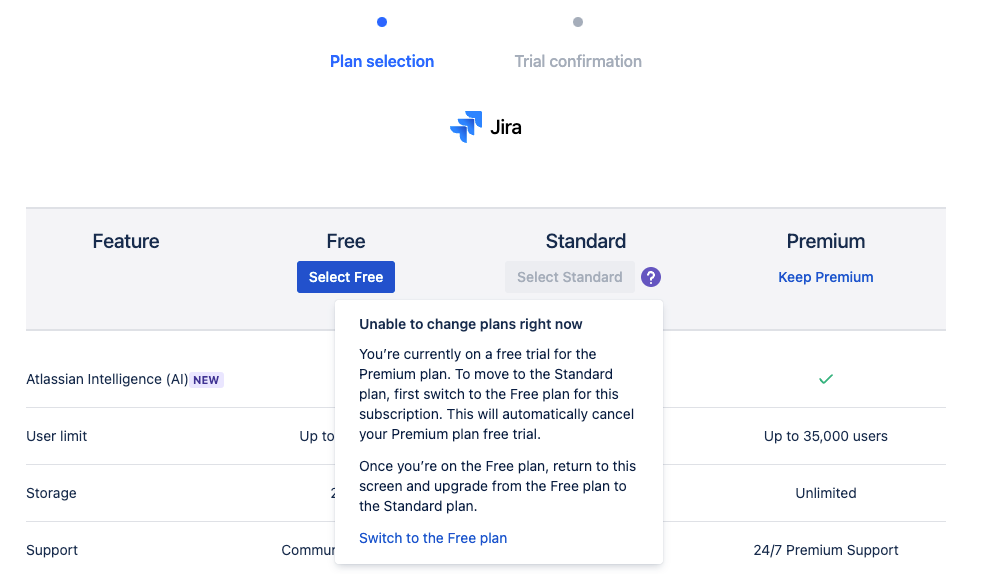Click the Atlassian Intelligence (AI) feature row label

coord(107,379)
